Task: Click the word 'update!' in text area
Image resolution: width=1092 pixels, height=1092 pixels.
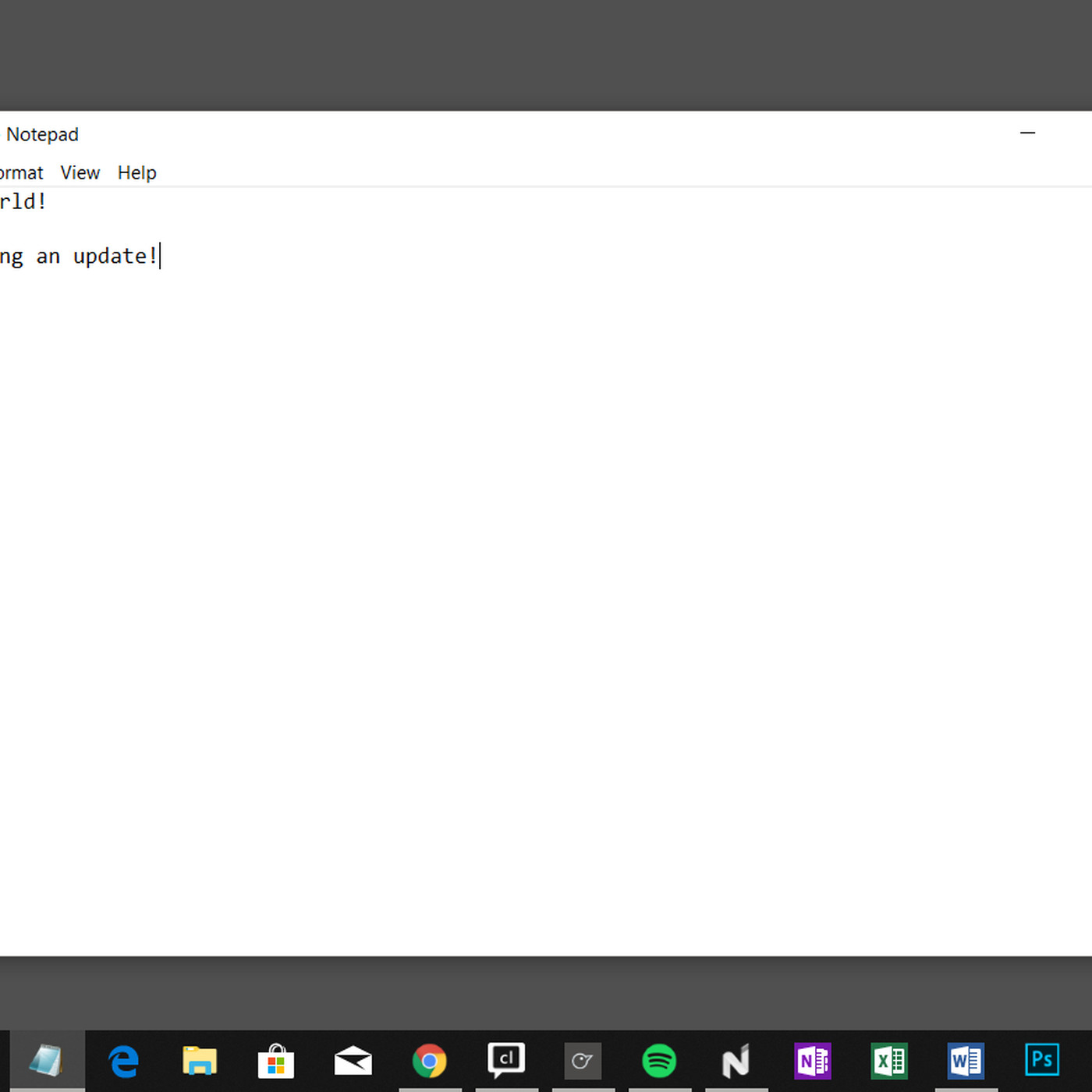Action: (x=115, y=256)
